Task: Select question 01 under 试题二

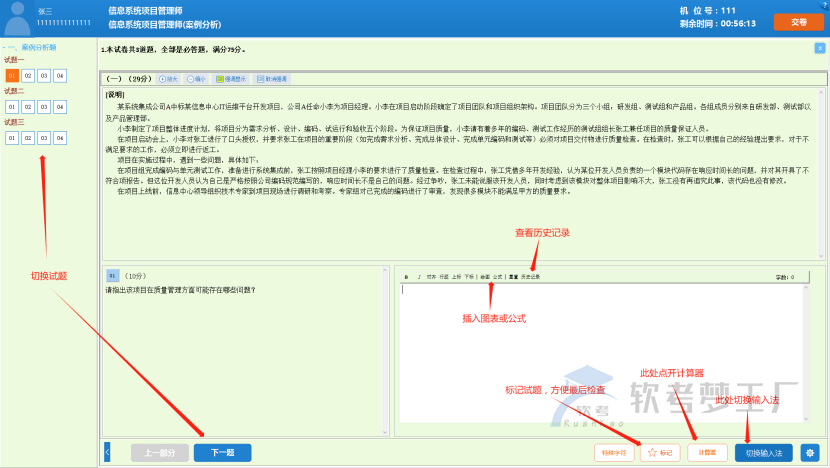Action: tap(12, 105)
